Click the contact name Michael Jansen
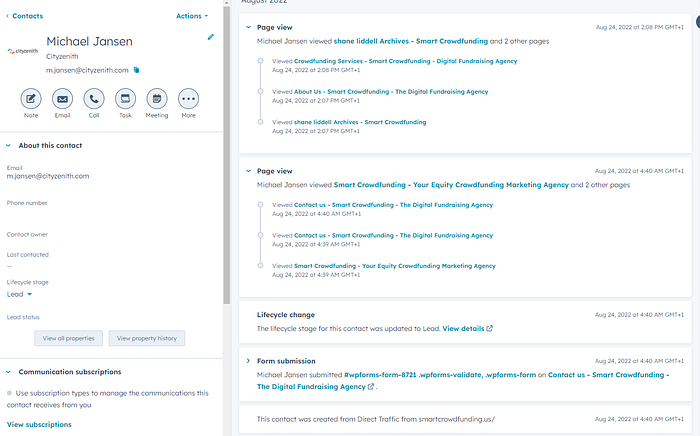The width and height of the screenshot is (700, 436). click(89, 42)
